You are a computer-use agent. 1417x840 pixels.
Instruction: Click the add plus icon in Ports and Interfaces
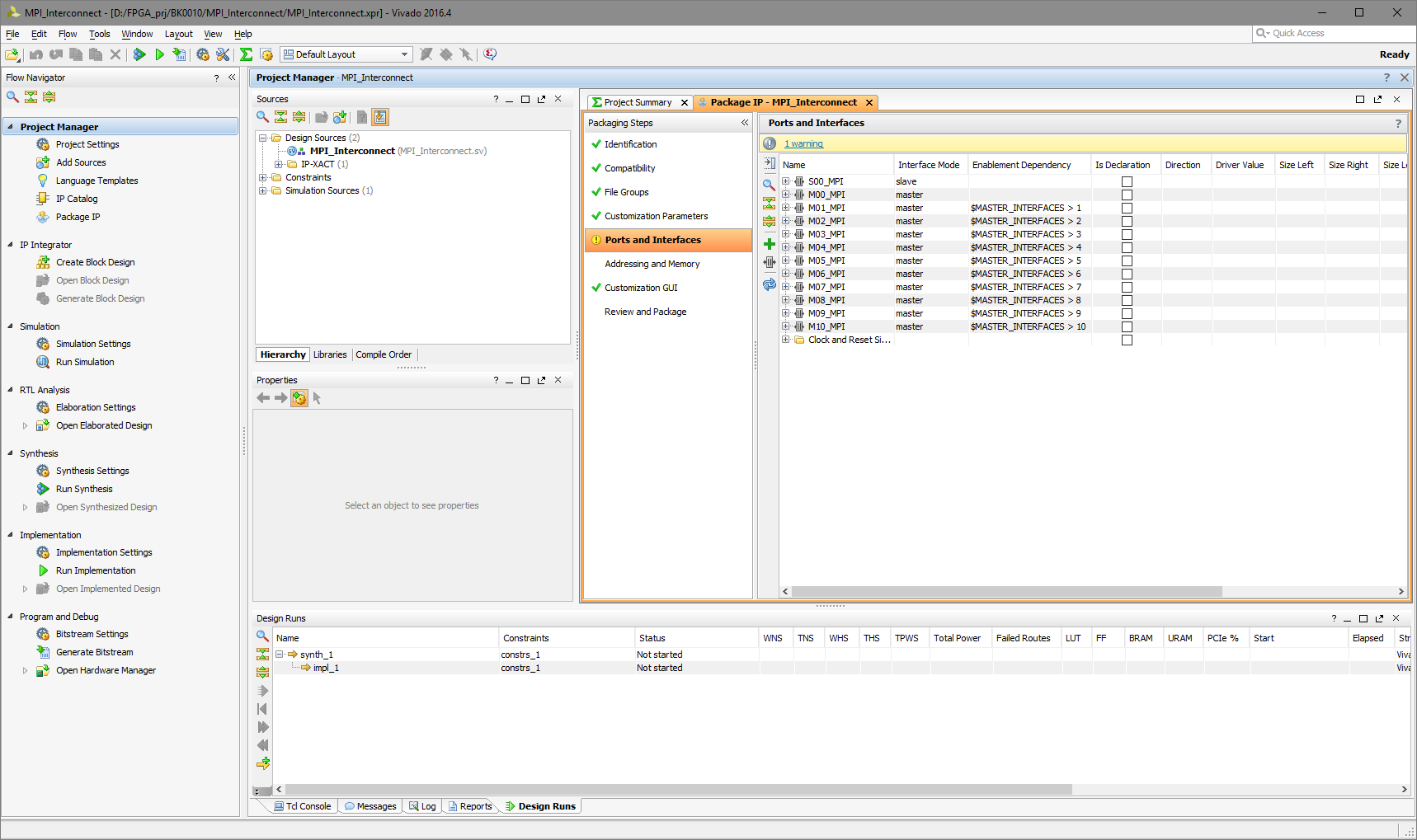click(770, 244)
